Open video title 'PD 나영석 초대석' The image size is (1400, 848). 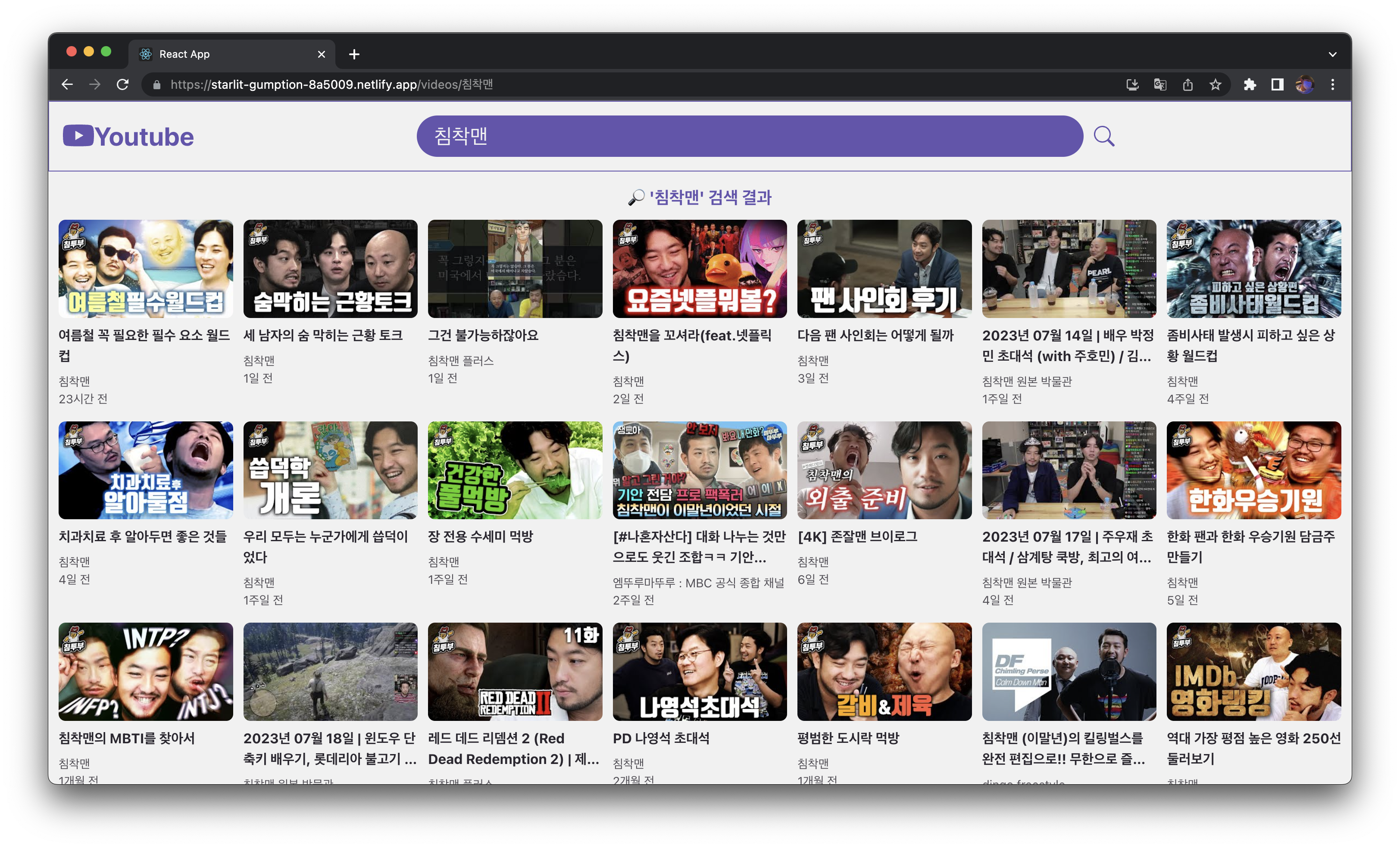point(661,738)
